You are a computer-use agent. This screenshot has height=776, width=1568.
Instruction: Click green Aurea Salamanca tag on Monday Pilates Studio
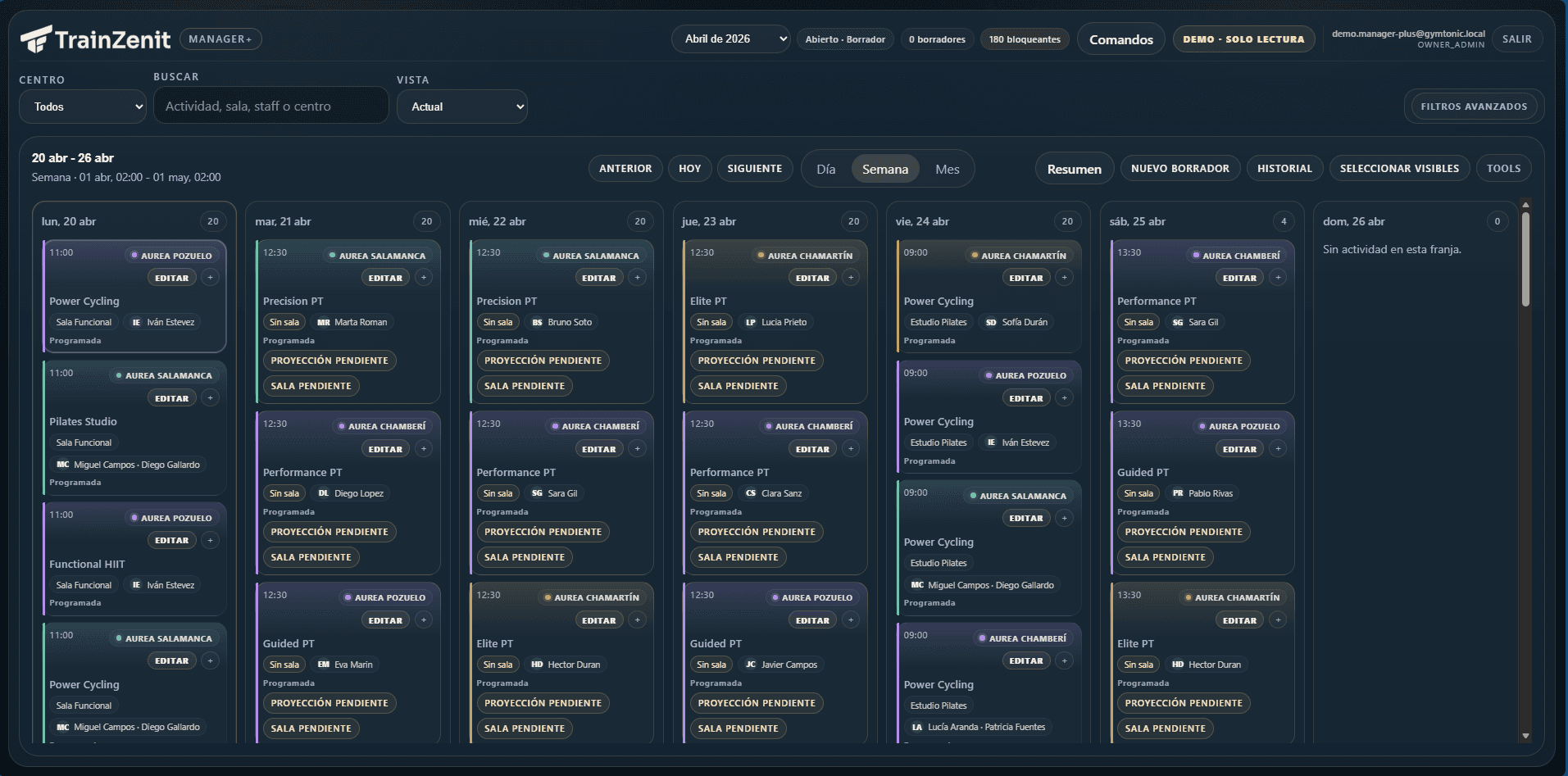click(163, 375)
